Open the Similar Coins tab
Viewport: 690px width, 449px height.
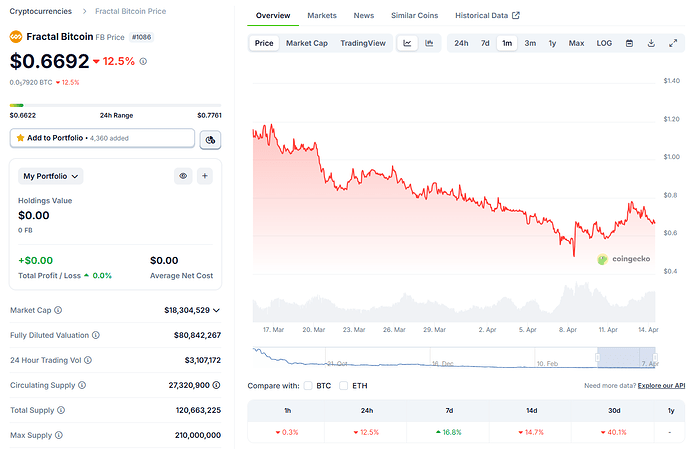click(x=415, y=15)
